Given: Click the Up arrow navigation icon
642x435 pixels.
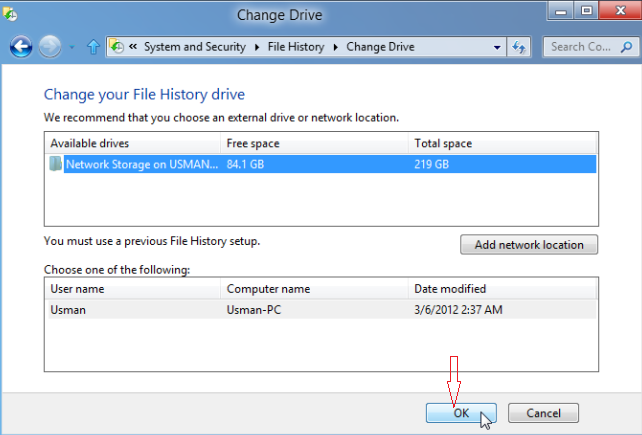Looking at the screenshot, I should pyautogui.click(x=93, y=47).
